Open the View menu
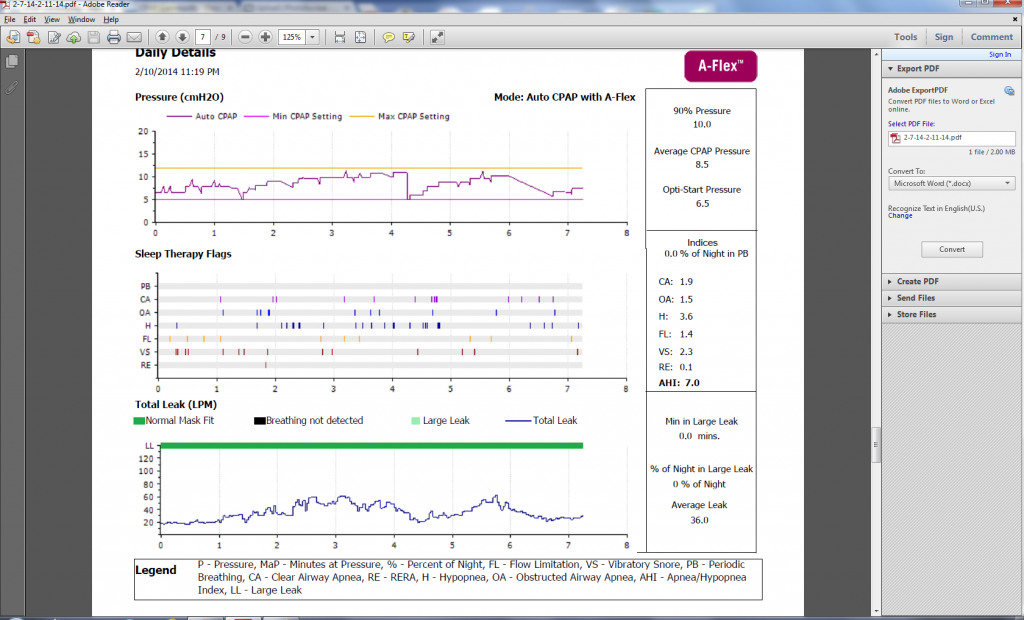The width and height of the screenshot is (1024, 620). tap(52, 20)
